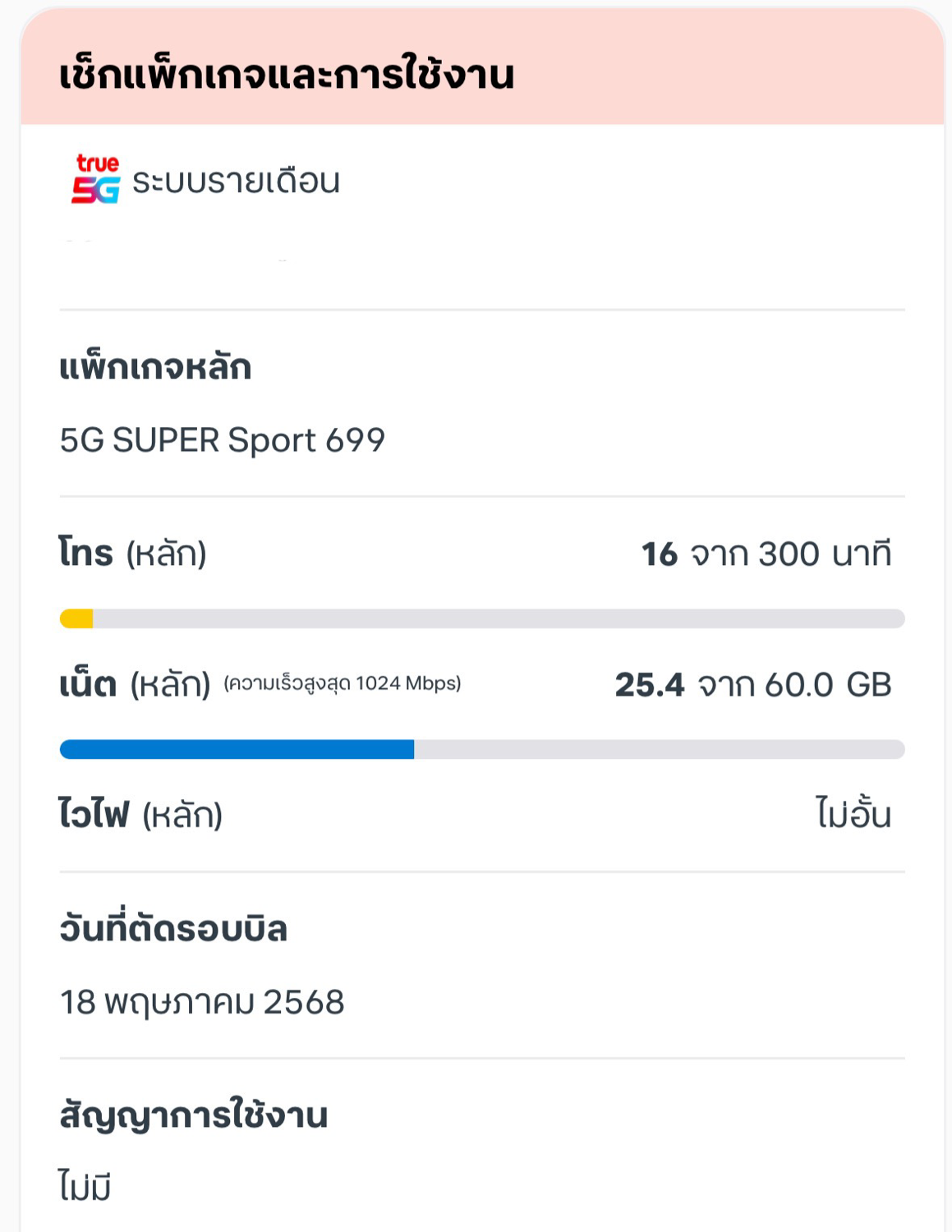The height and width of the screenshot is (1232, 952).
Task: Tap the สัญญาการใช้งาน contract heading
Action: point(194,1115)
